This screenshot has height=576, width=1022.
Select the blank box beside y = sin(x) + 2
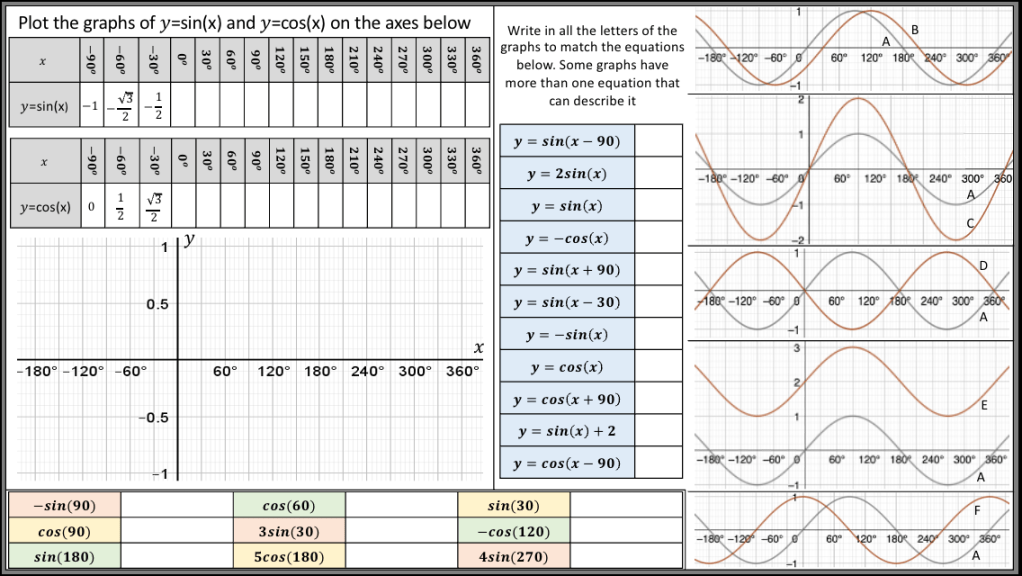659,431
